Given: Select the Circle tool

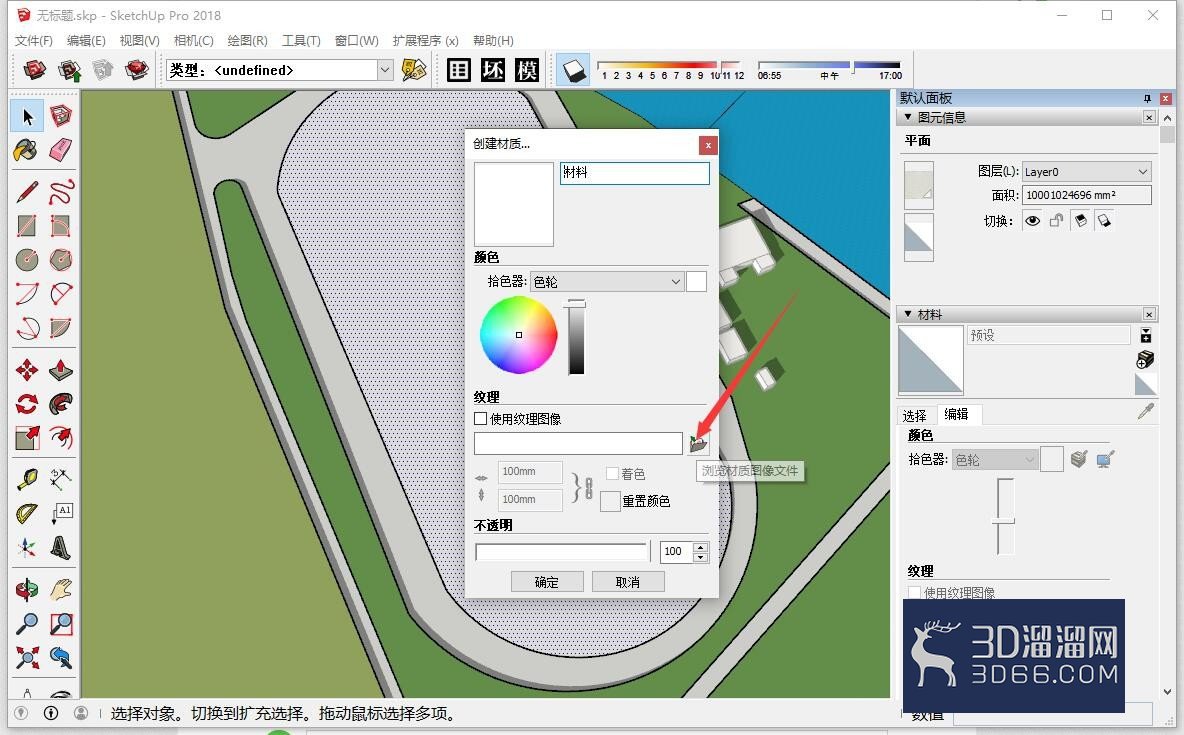Looking at the screenshot, I should click(x=27, y=260).
